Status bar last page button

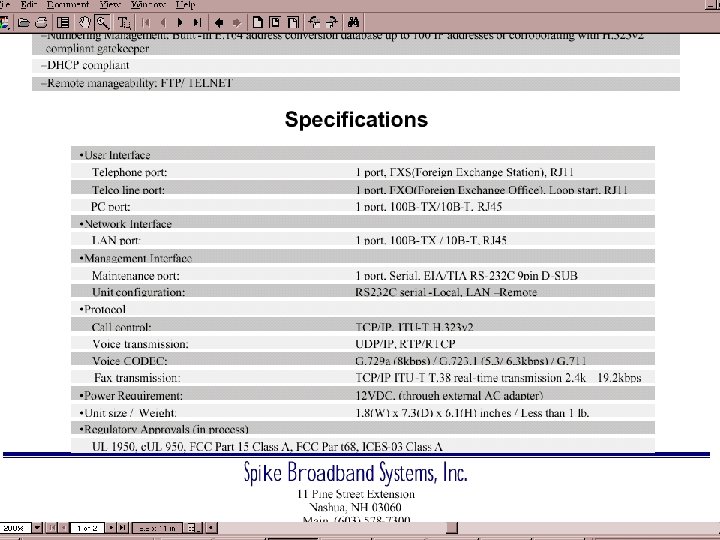pyautogui.click(x=123, y=528)
